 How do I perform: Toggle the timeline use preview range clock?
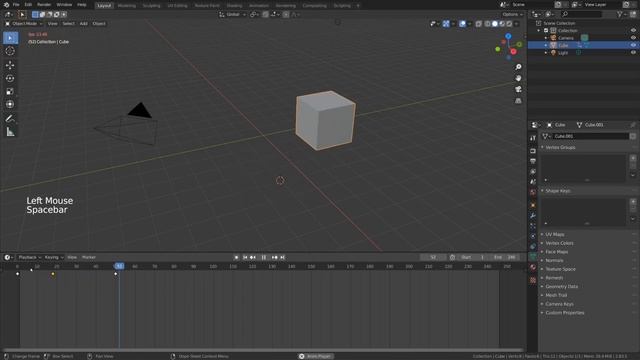click(452, 258)
